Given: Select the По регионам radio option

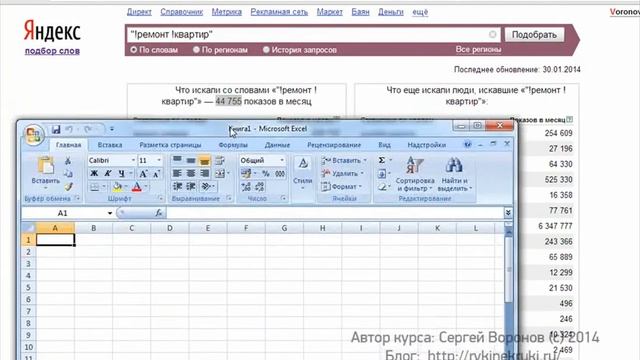Looking at the screenshot, I should click(x=196, y=50).
